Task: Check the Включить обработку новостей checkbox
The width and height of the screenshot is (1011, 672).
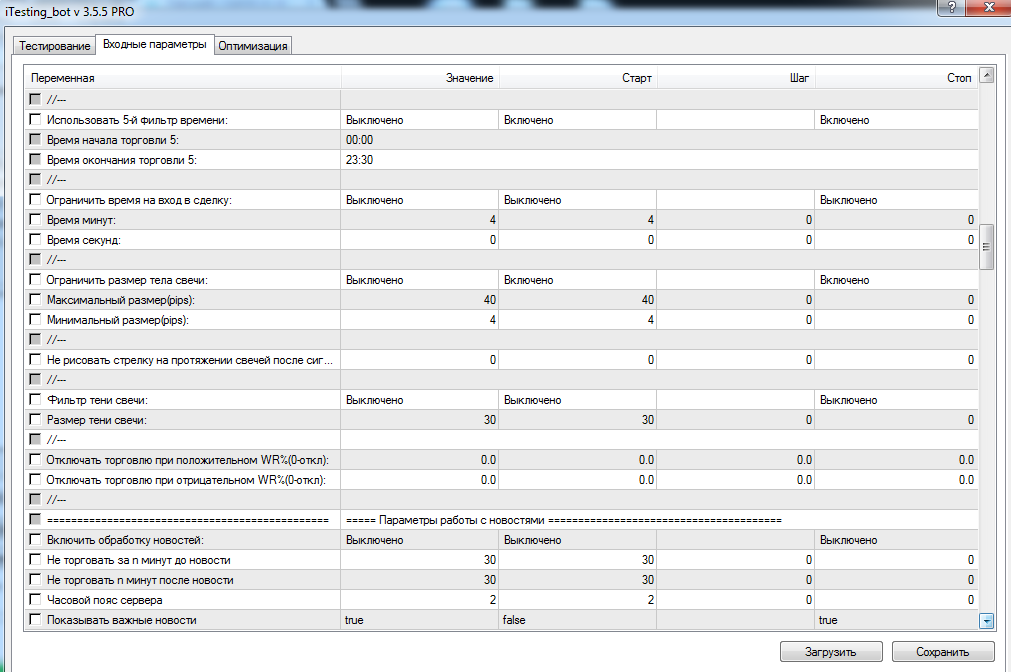Action: click(x=36, y=540)
